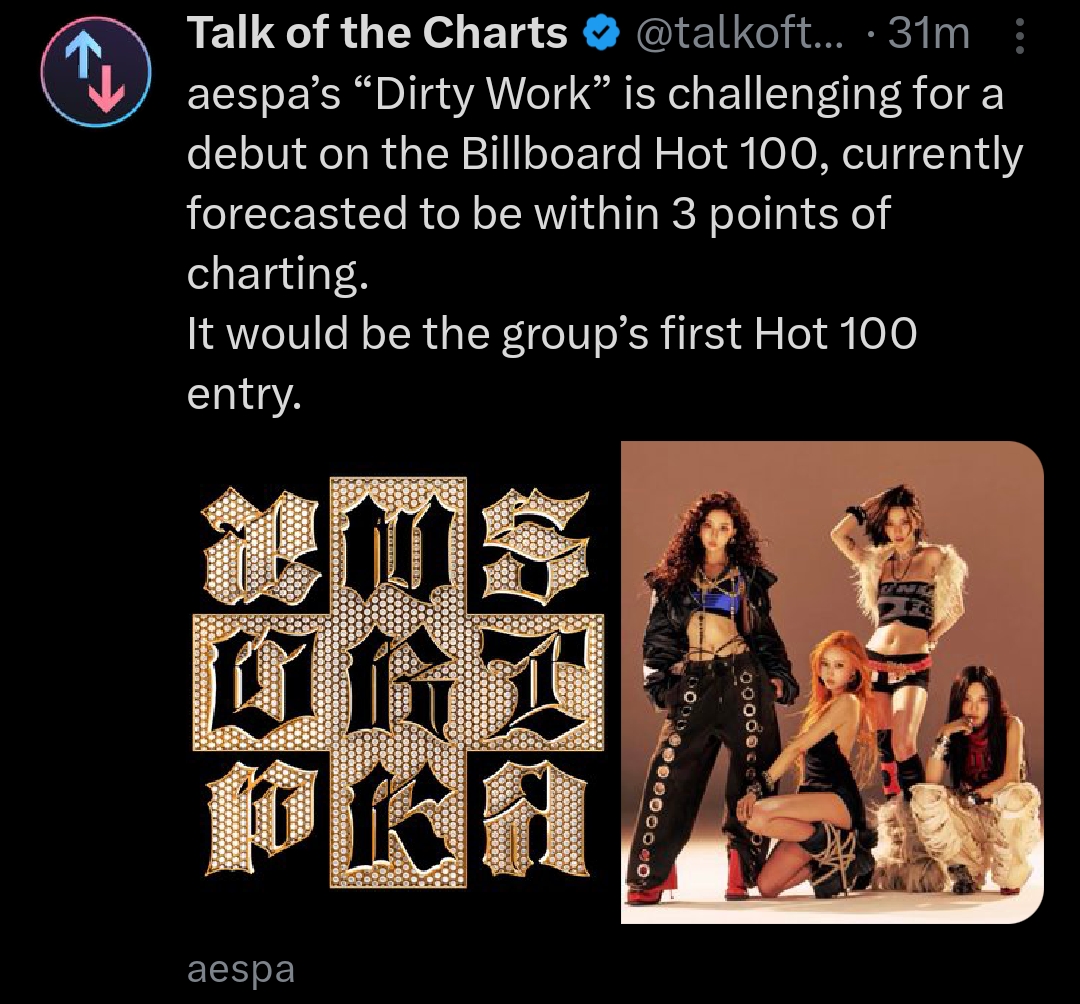Click the @talkoft… username handle
1080x1004 pixels.
click(739, 33)
